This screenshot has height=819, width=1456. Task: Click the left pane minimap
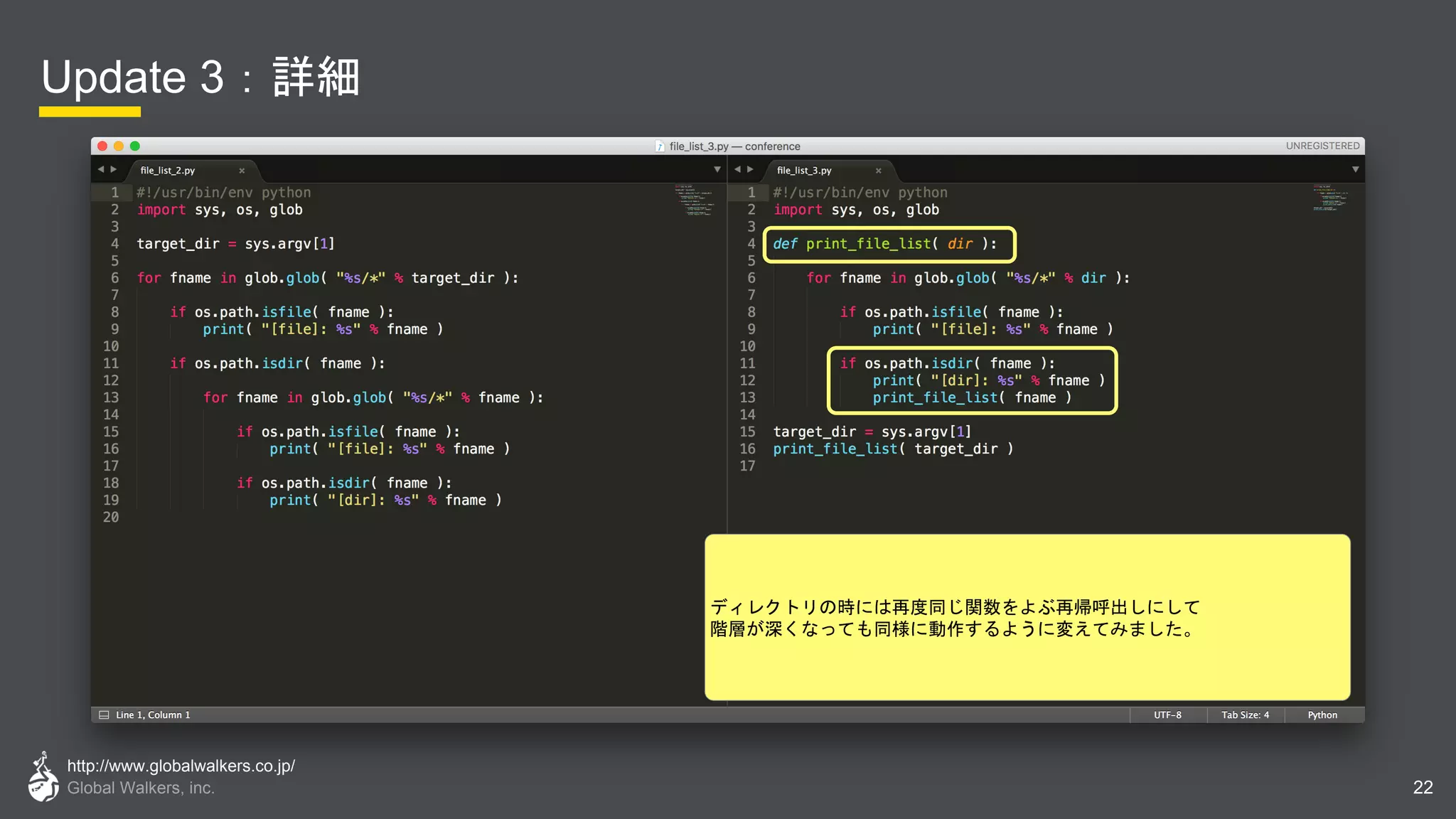(694, 200)
